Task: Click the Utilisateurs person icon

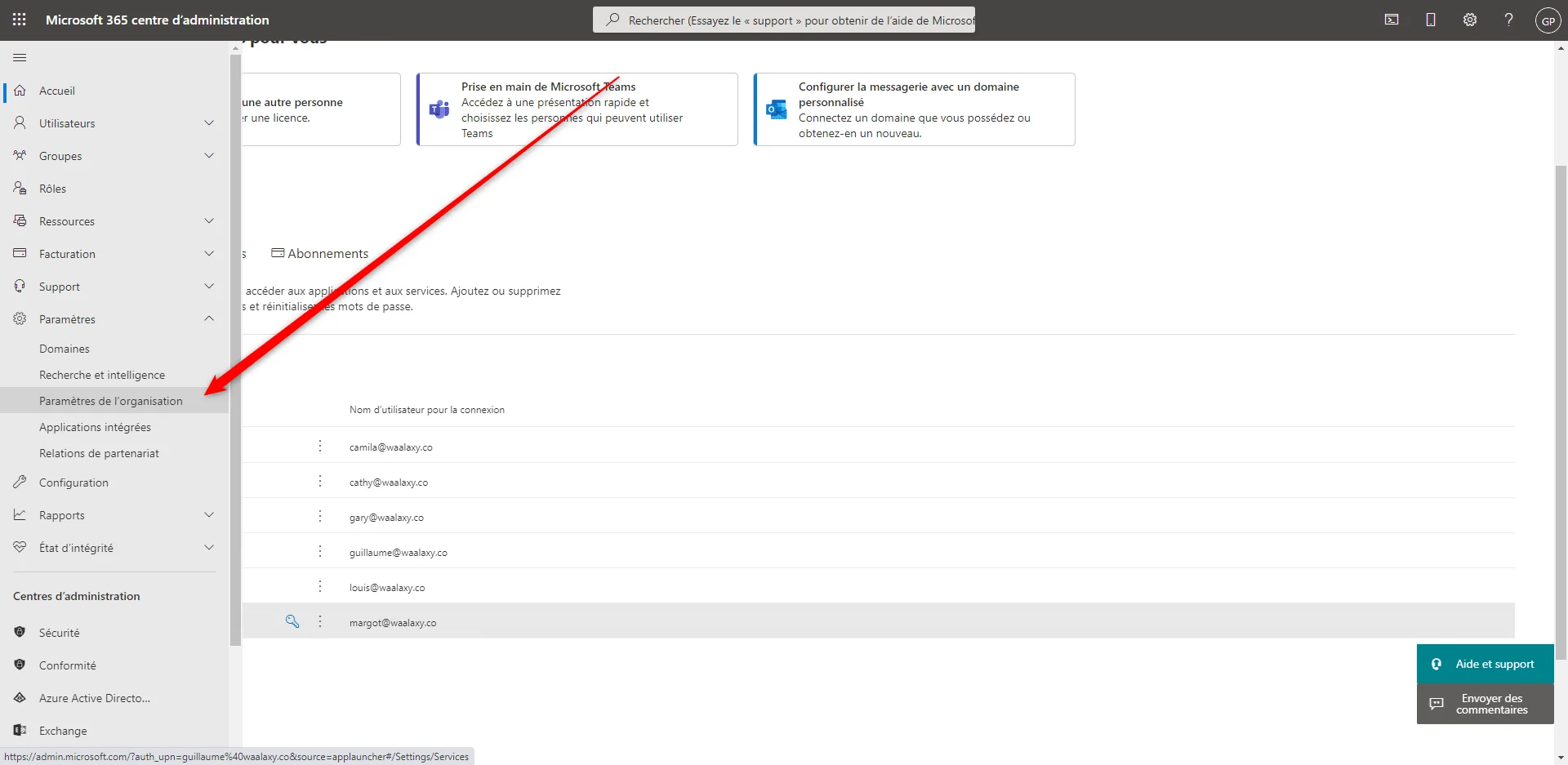Action: (x=20, y=123)
